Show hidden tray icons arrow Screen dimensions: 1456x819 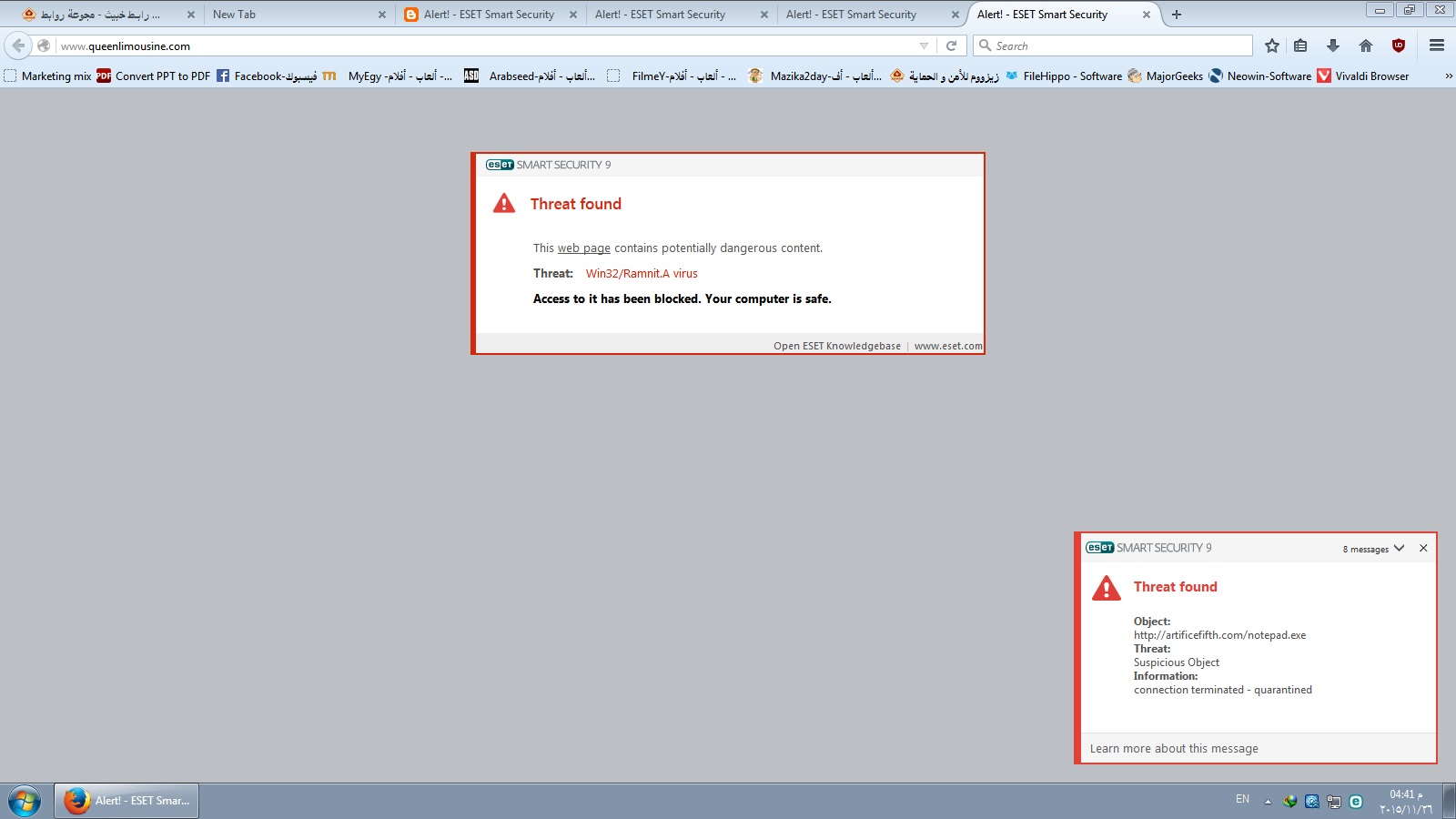click(1268, 802)
